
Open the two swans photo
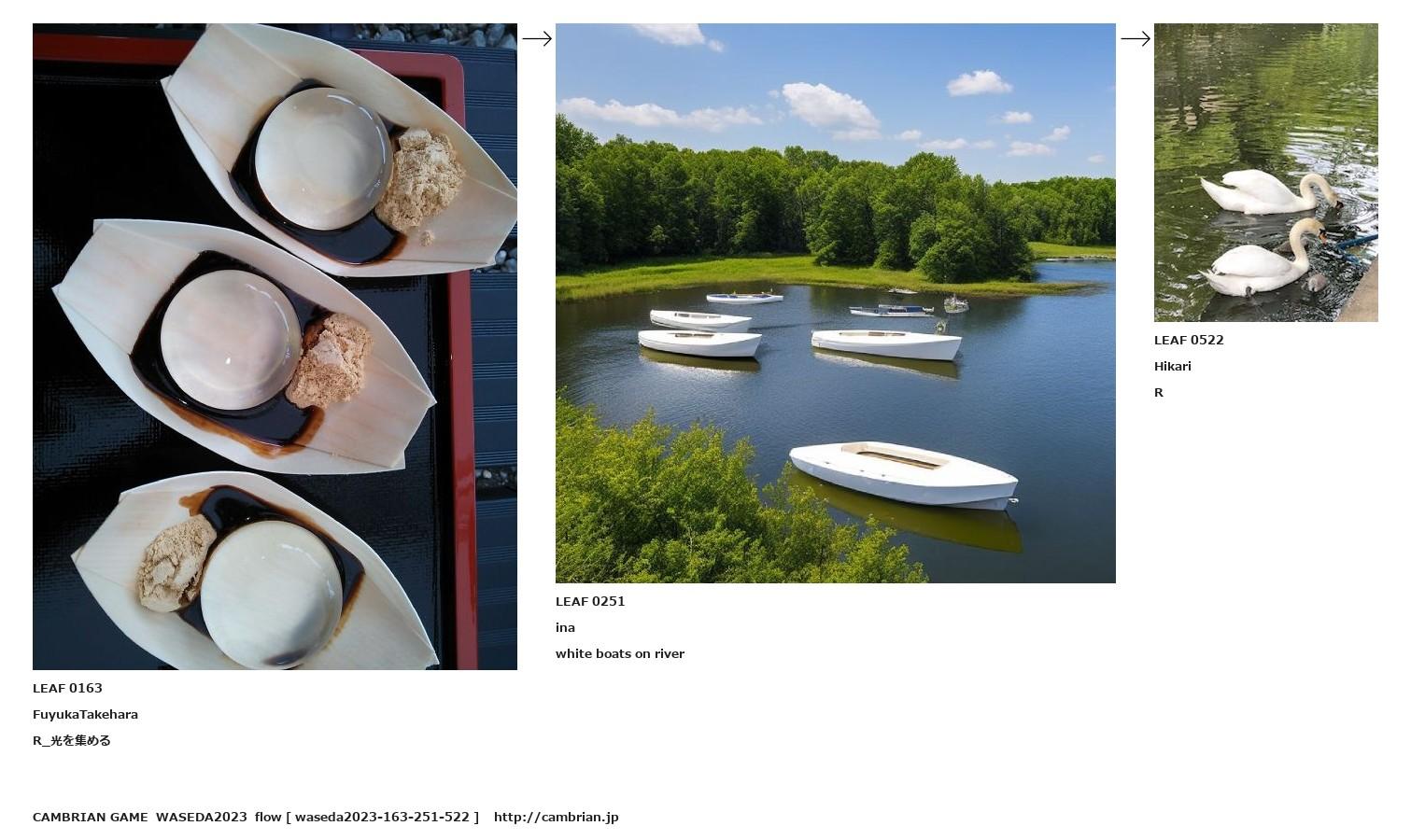pyautogui.click(x=1266, y=173)
